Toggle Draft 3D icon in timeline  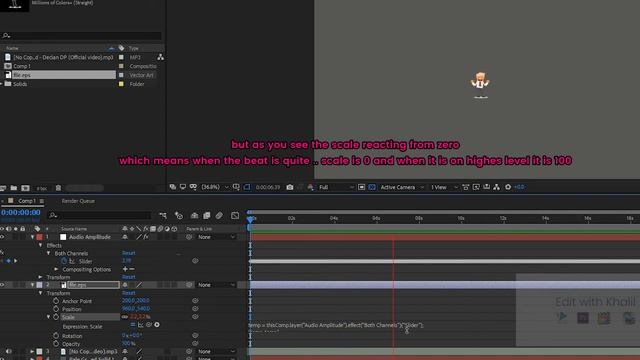[178, 216]
